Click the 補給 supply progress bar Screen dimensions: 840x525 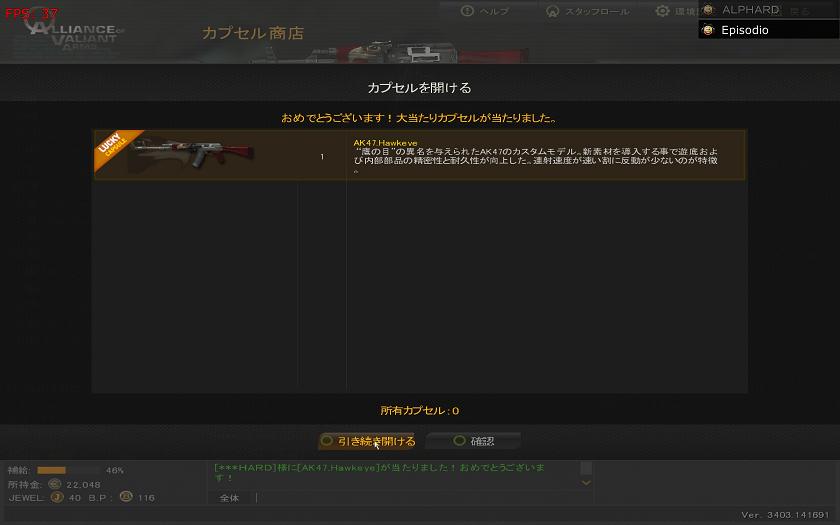click(x=68, y=470)
